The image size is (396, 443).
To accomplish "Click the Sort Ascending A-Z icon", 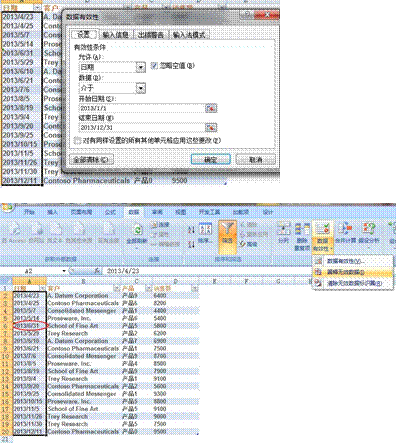I will click(191, 229).
